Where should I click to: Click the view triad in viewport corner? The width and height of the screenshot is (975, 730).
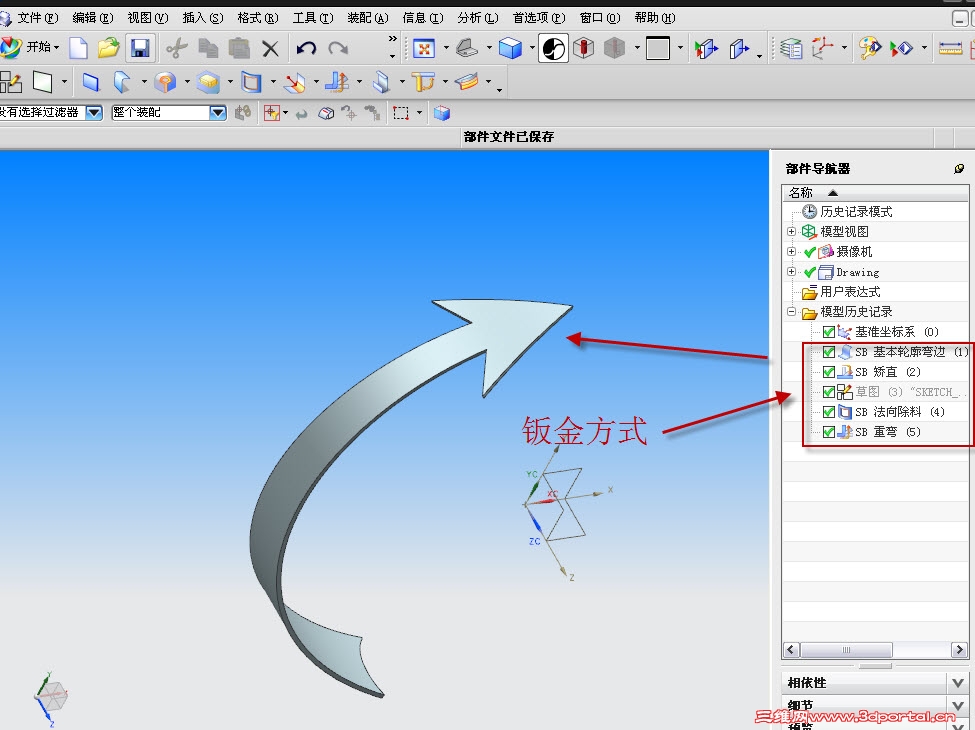coord(51,698)
